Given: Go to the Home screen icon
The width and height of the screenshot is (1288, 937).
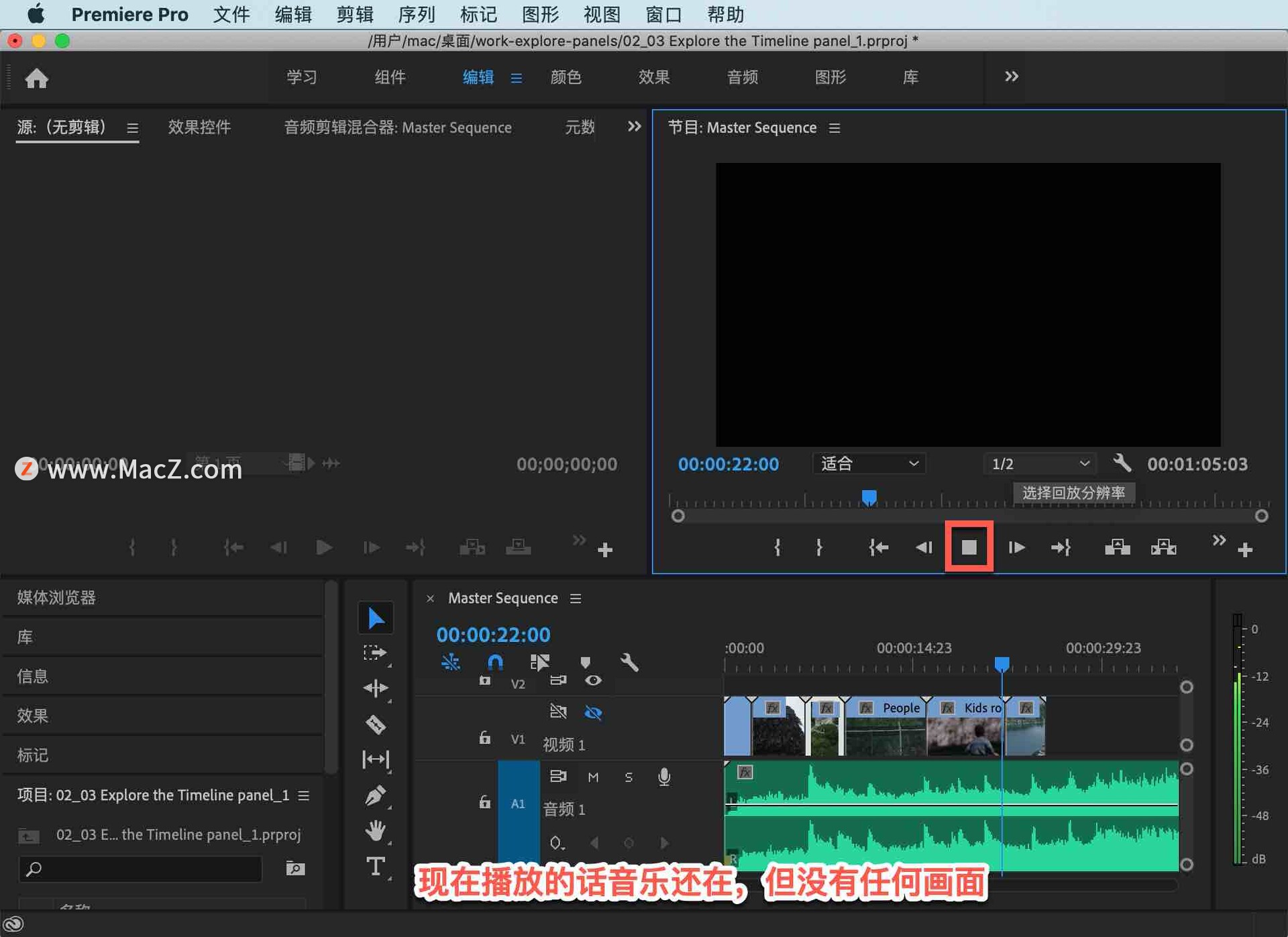Looking at the screenshot, I should tap(37, 78).
